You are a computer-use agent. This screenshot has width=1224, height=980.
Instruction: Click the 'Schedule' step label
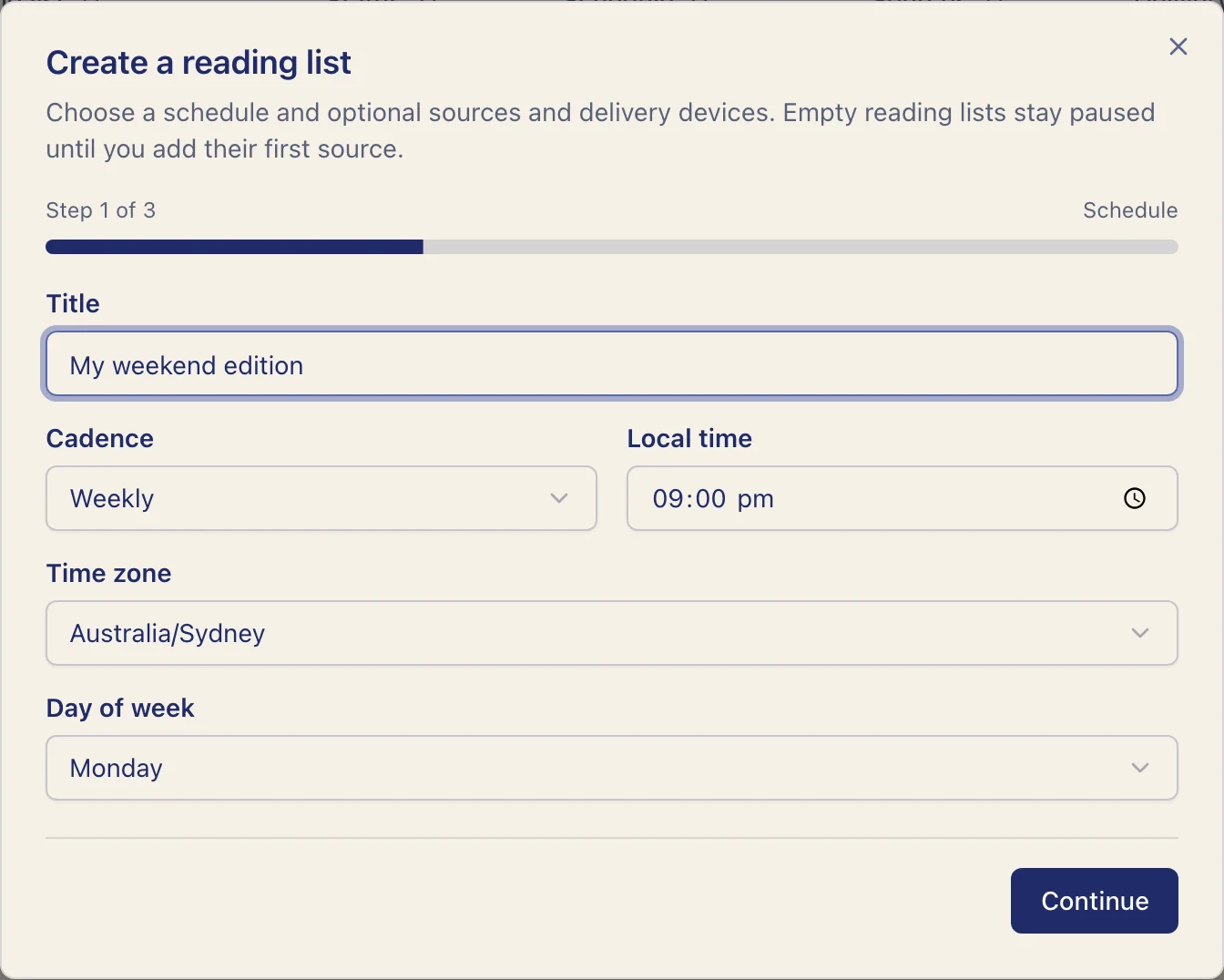click(1130, 210)
